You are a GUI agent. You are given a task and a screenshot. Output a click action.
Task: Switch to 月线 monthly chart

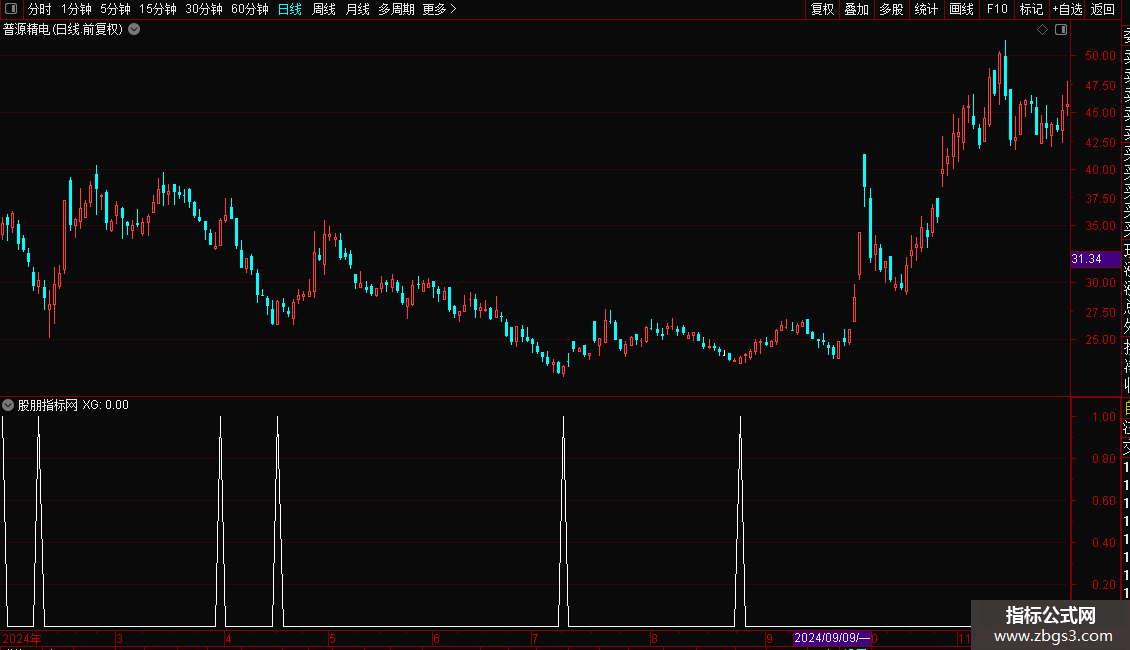(x=357, y=9)
